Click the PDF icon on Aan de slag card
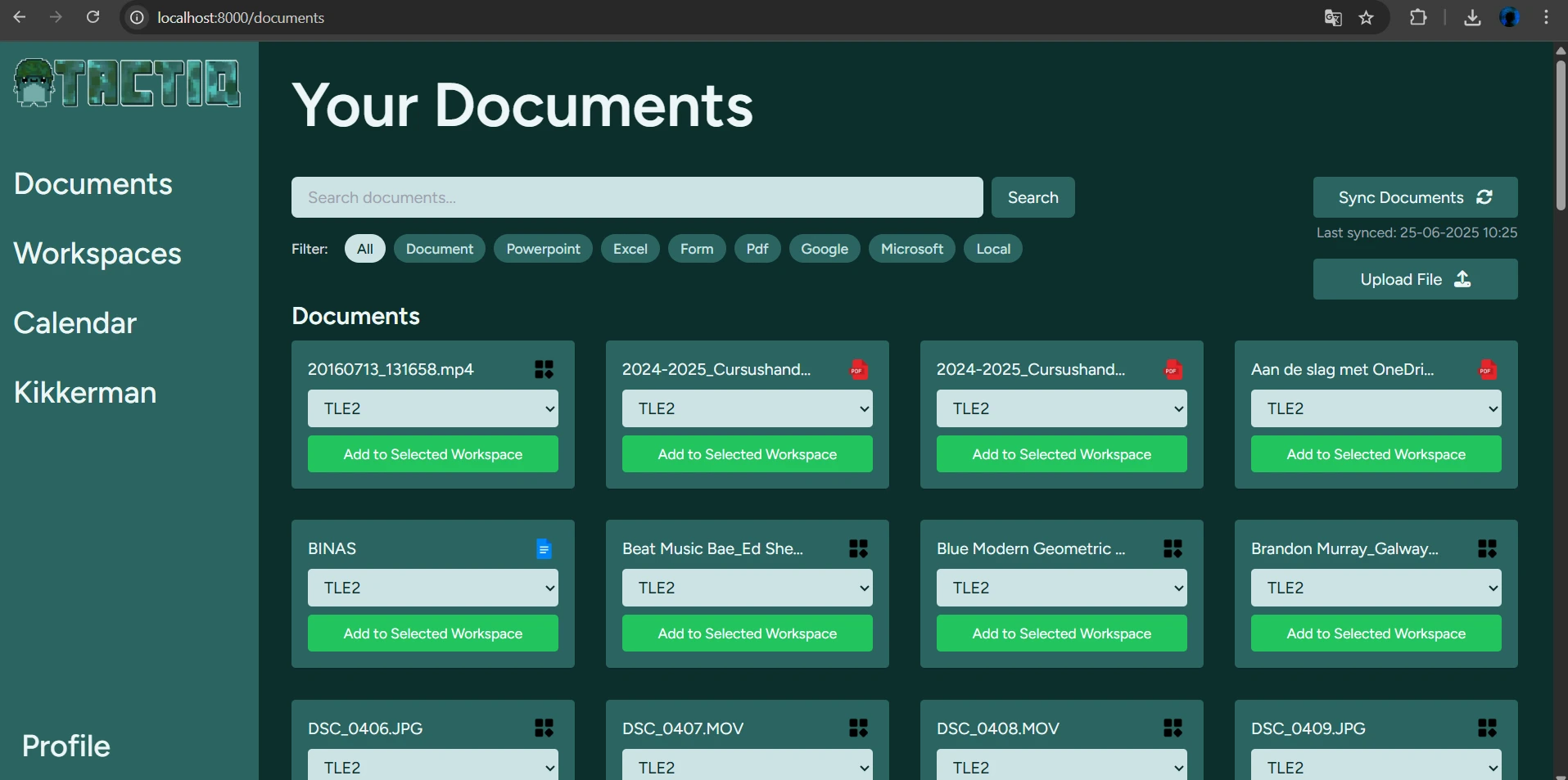The height and width of the screenshot is (780, 1568). [x=1487, y=370]
